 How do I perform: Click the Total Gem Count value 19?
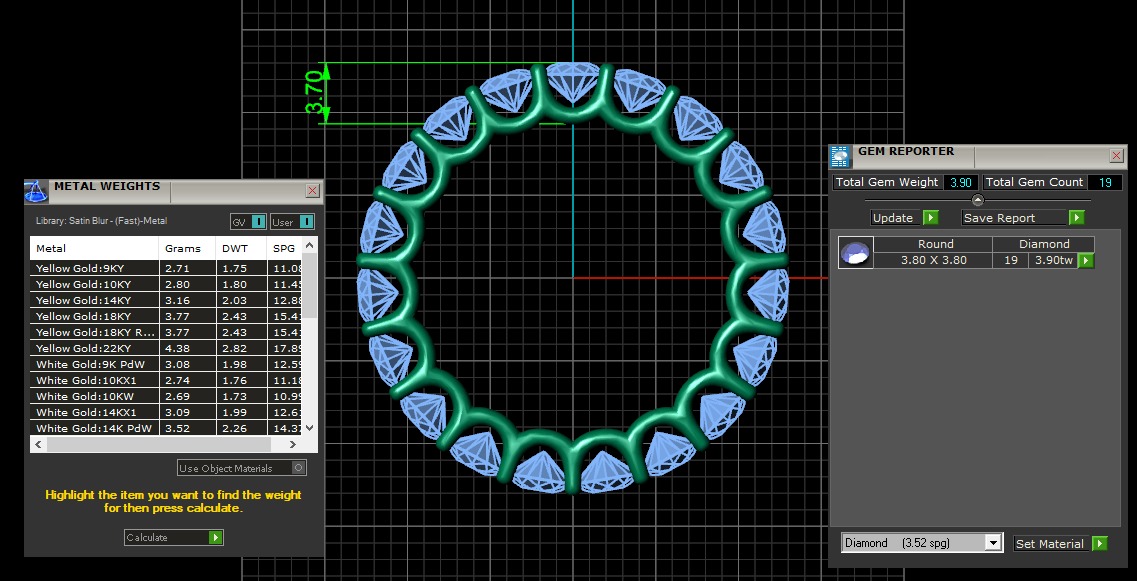(x=1105, y=182)
